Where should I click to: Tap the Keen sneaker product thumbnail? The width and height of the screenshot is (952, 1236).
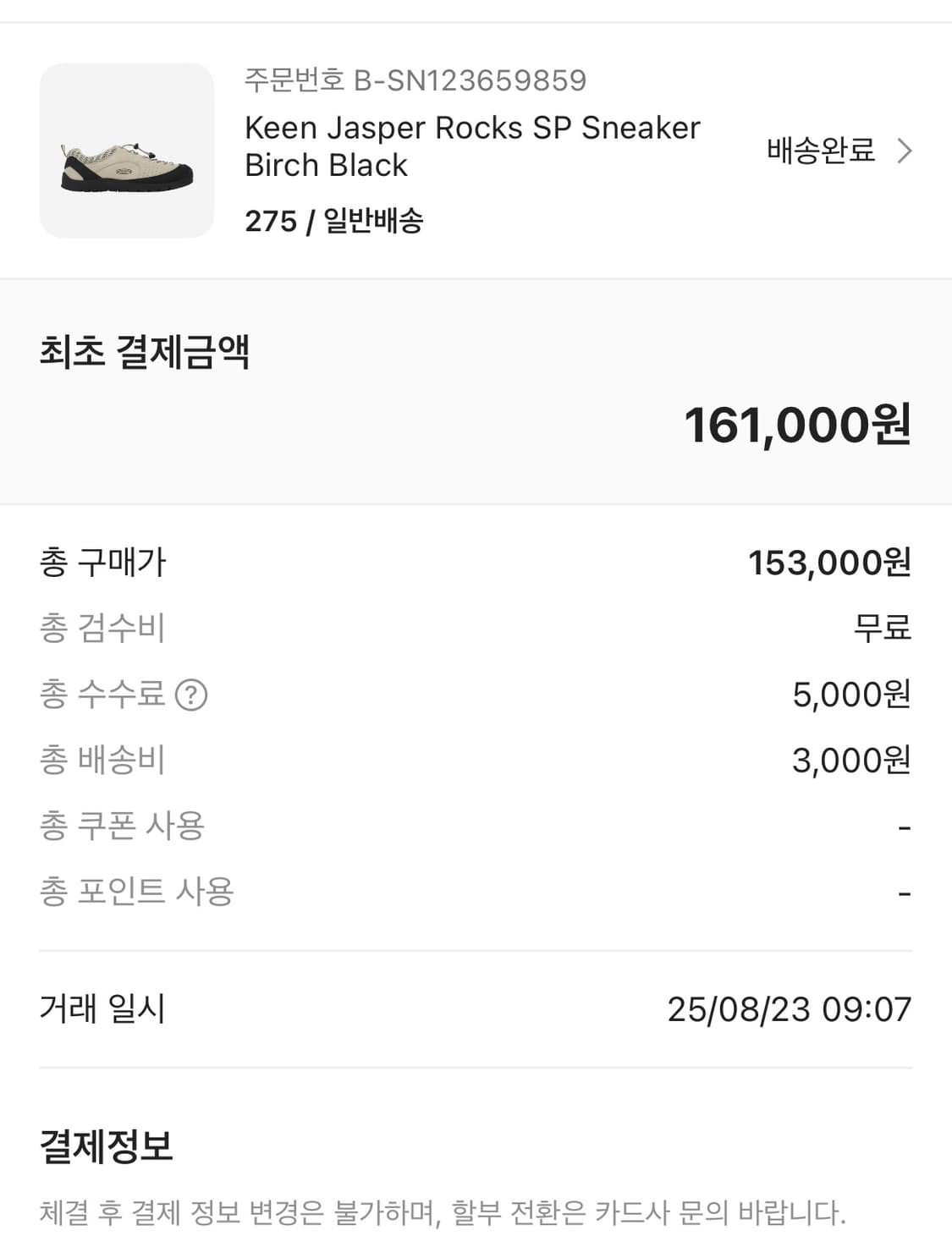point(127,151)
